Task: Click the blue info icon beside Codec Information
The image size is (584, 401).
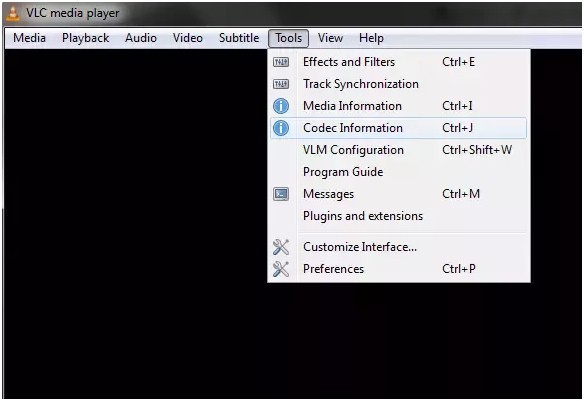Action: click(x=281, y=128)
